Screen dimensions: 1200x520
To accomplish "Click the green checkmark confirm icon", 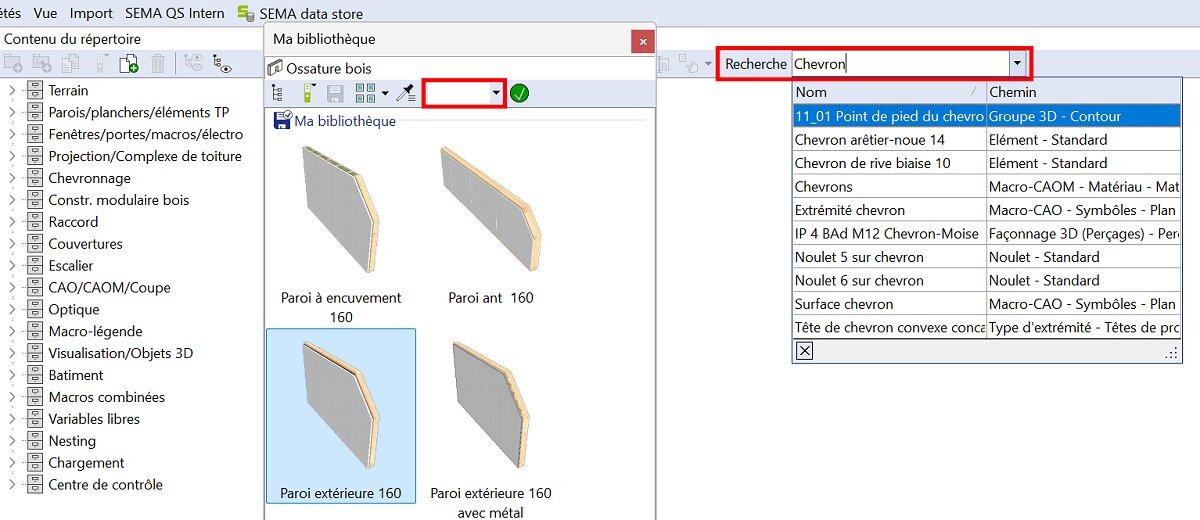I will coord(519,93).
